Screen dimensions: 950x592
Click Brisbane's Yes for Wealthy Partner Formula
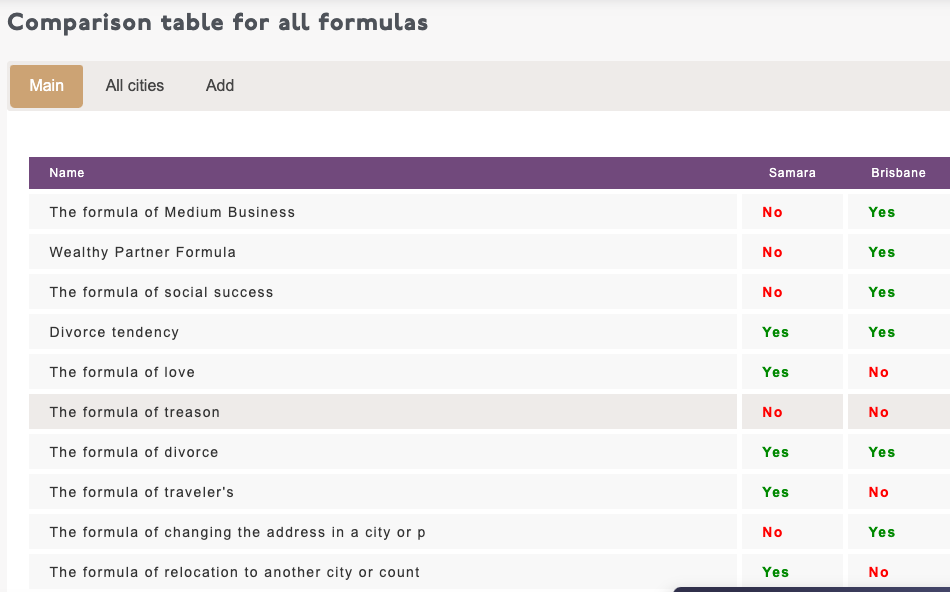tap(882, 252)
